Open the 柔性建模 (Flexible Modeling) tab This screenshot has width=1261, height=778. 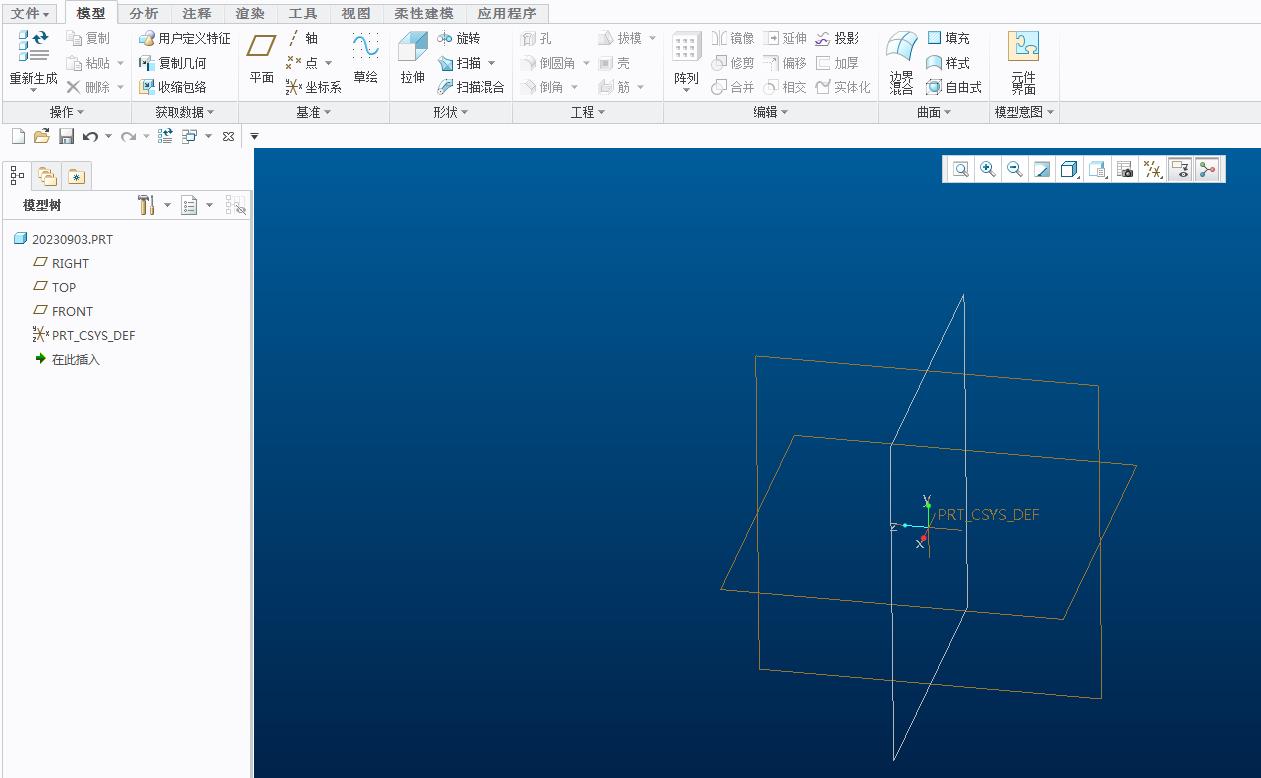[x=424, y=13]
